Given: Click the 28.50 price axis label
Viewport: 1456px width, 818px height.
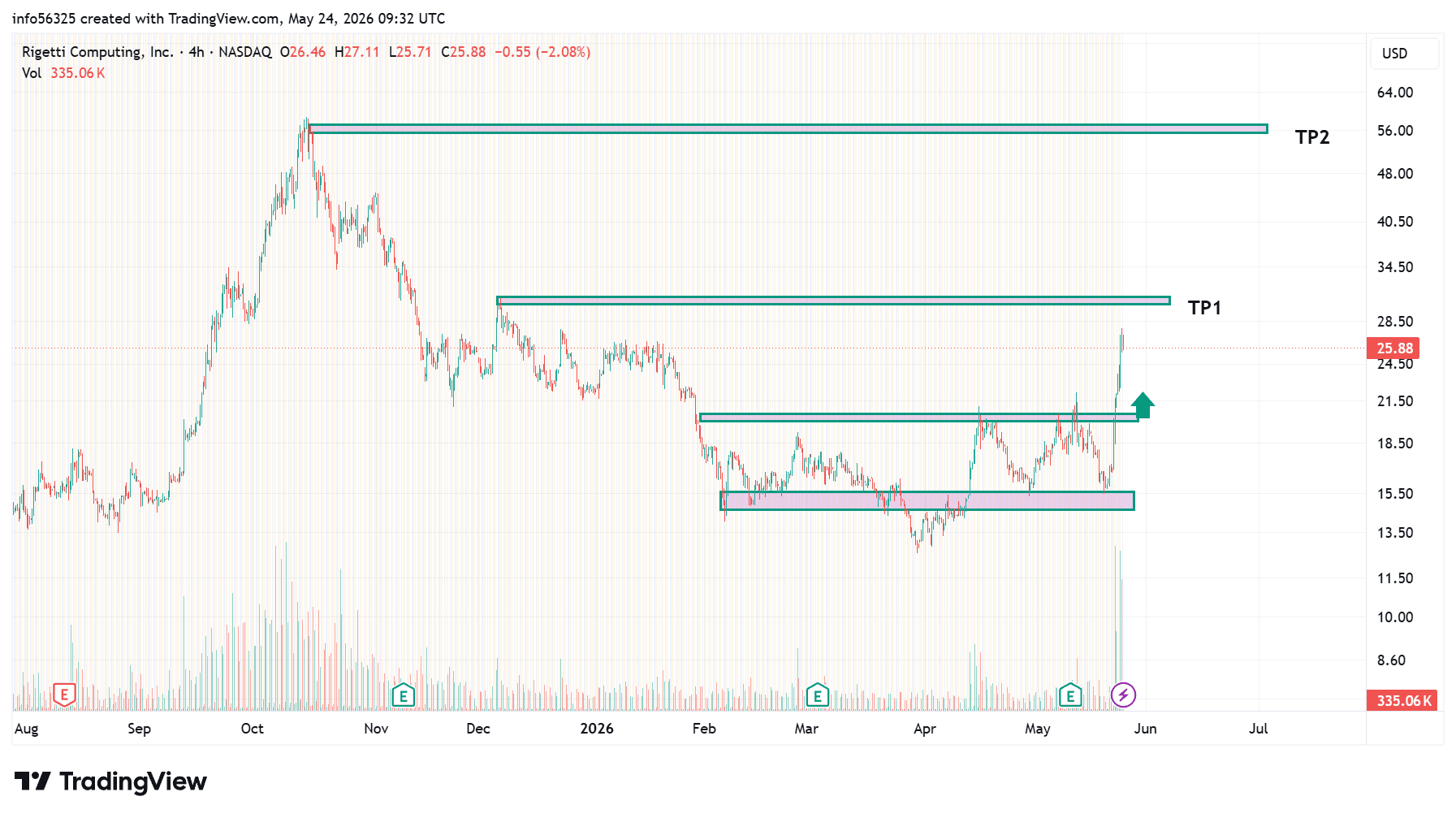Looking at the screenshot, I should tap(1395, 322).
